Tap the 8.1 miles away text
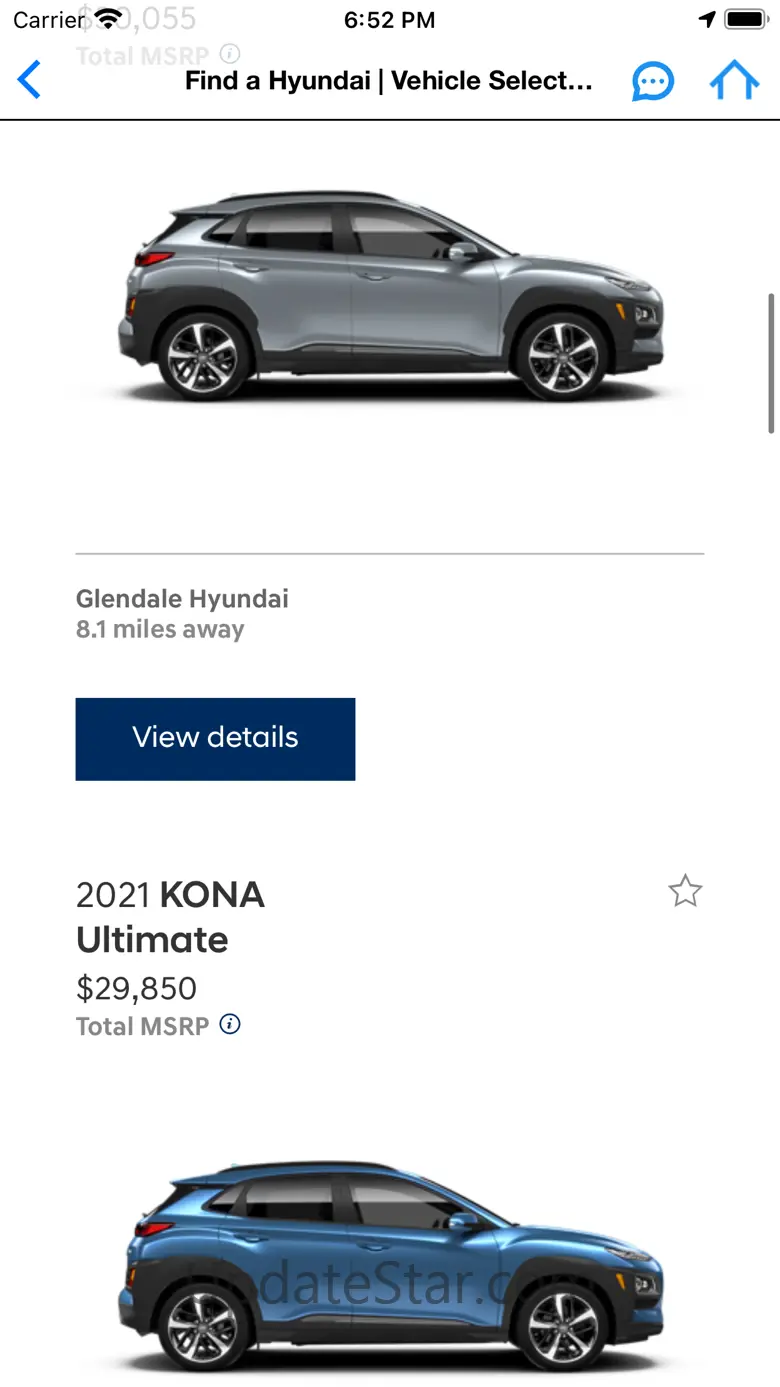This screenshot has height=1387, width=780. (160, 630)
